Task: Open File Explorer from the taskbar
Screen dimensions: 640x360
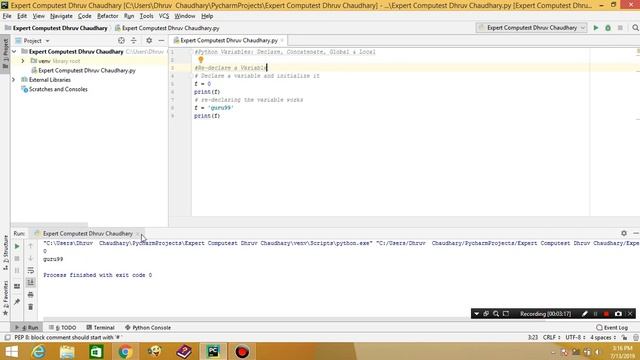Action: [x=67, y=351]
